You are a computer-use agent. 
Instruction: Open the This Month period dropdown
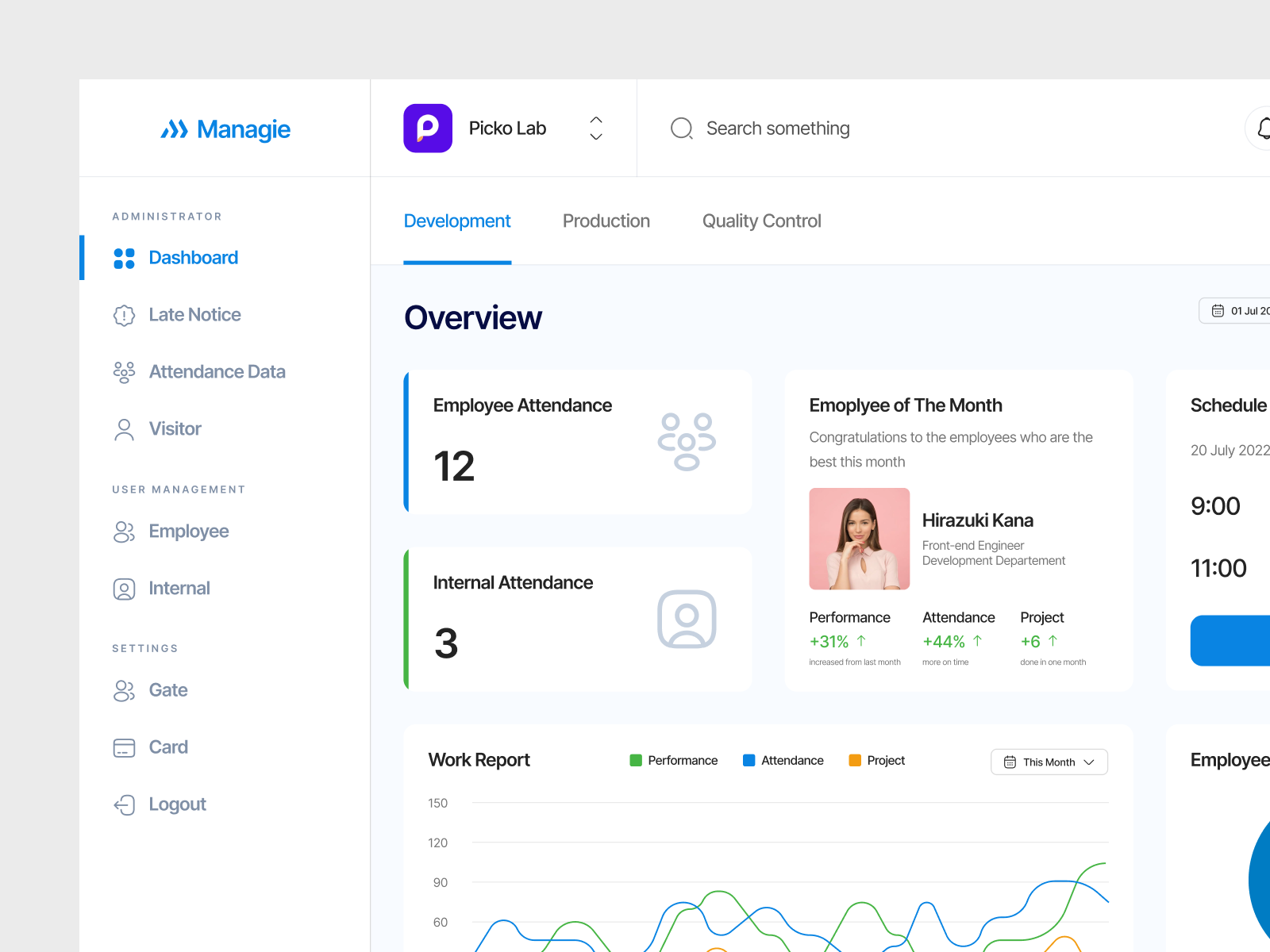pyautogui.click(x=1049, y=762)
